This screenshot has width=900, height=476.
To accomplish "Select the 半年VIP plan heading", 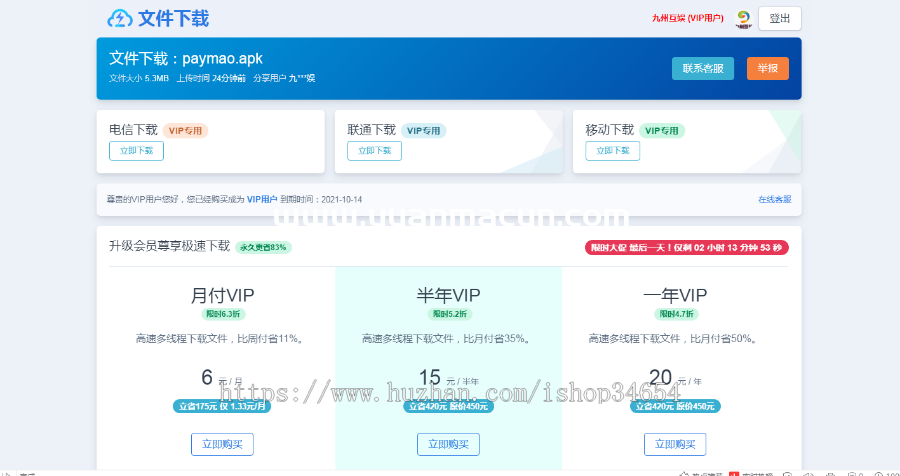I will 448,295.
